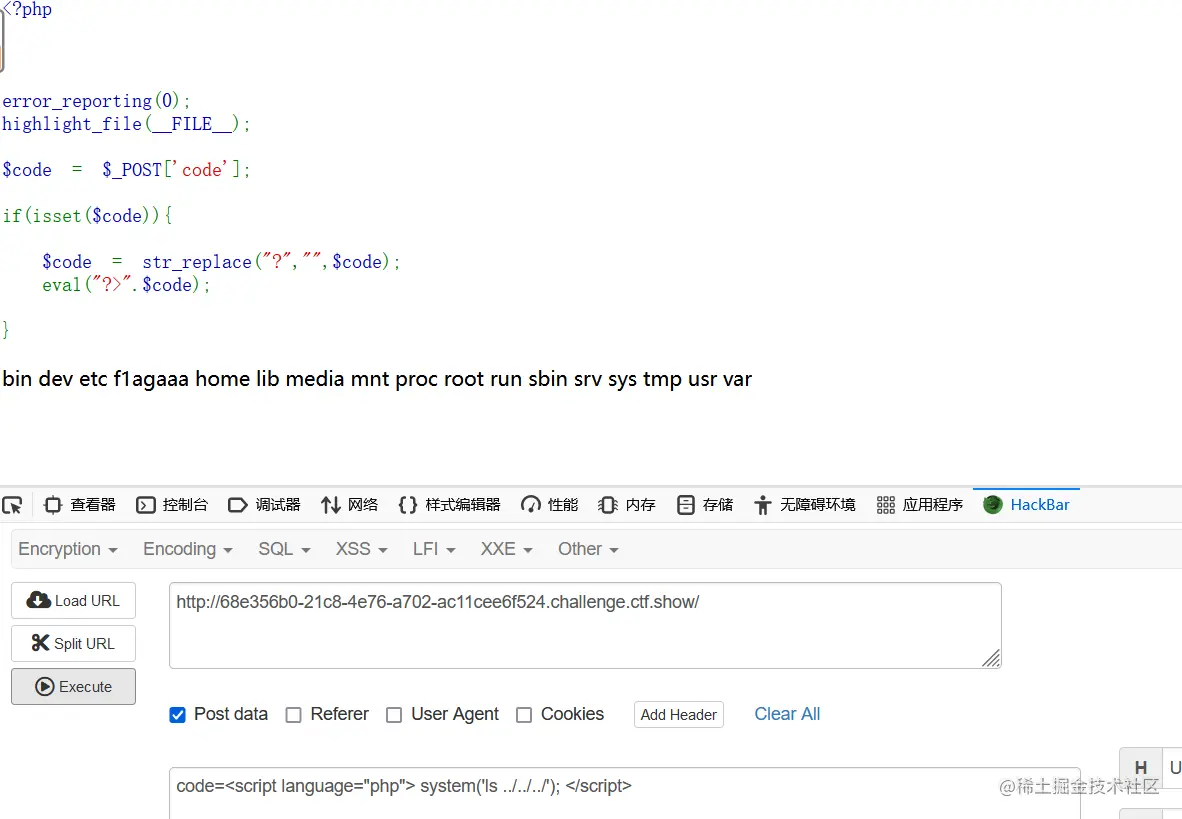Expand the XSS dropdown menu
1182x819 pixels.
tap(362, 549)
